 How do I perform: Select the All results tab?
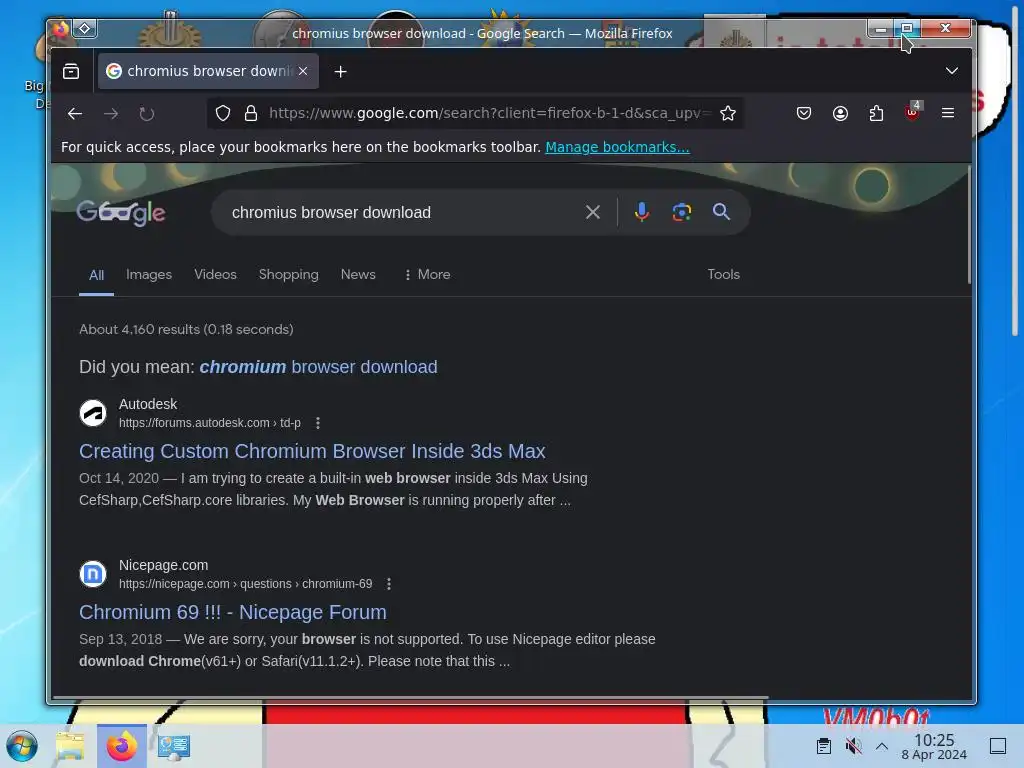point(96,275)
